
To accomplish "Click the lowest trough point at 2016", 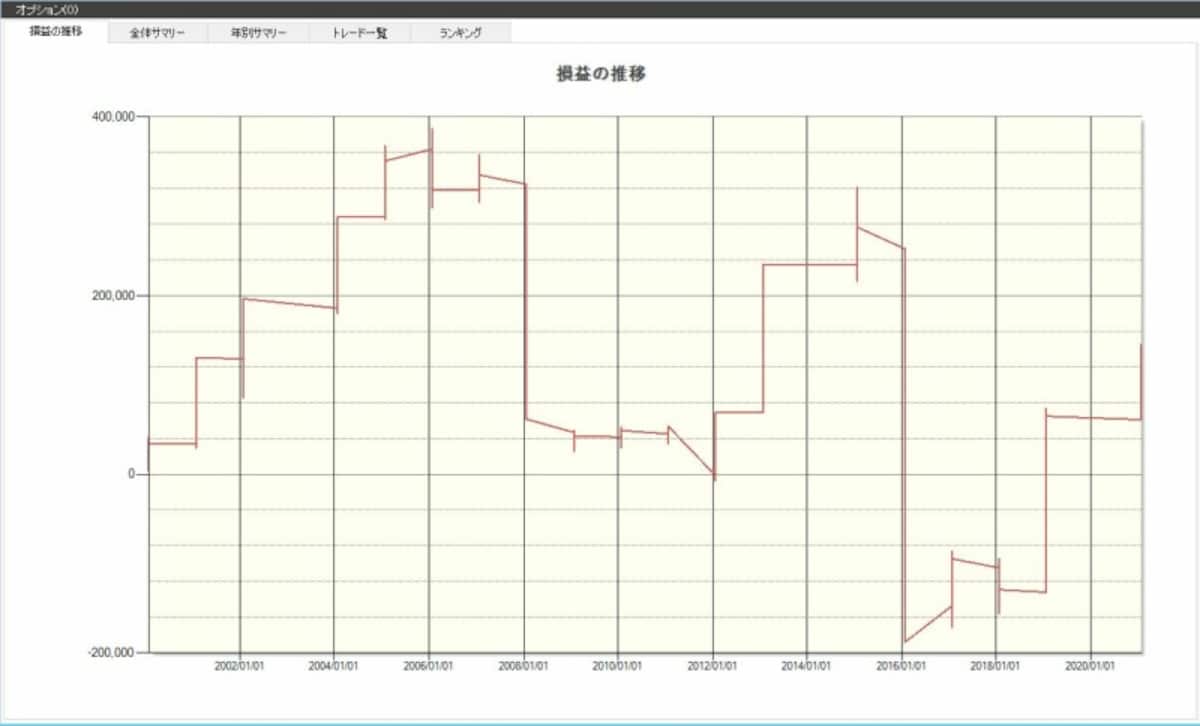I will click(x=905, y=641).
